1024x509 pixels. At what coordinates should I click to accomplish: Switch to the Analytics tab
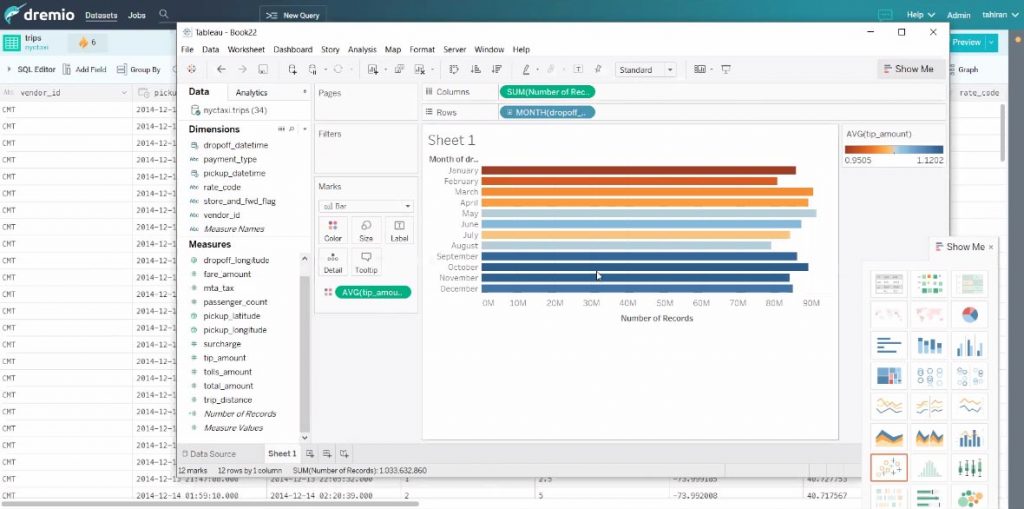point(252,93)
